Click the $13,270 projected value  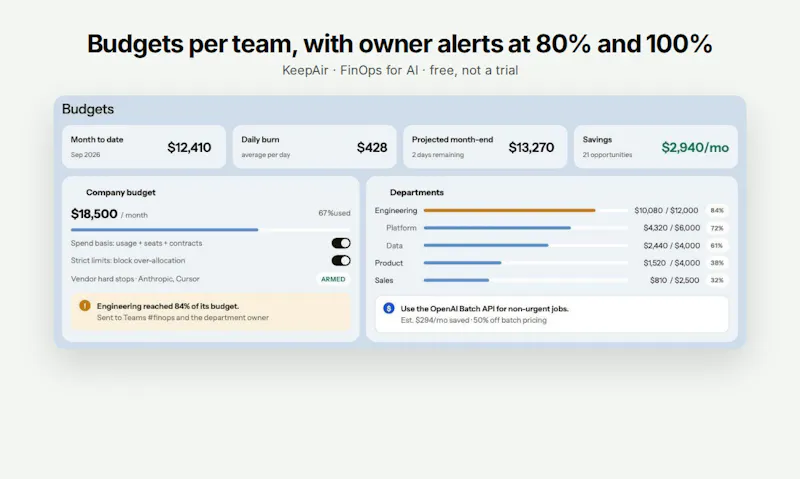(531, 147)
